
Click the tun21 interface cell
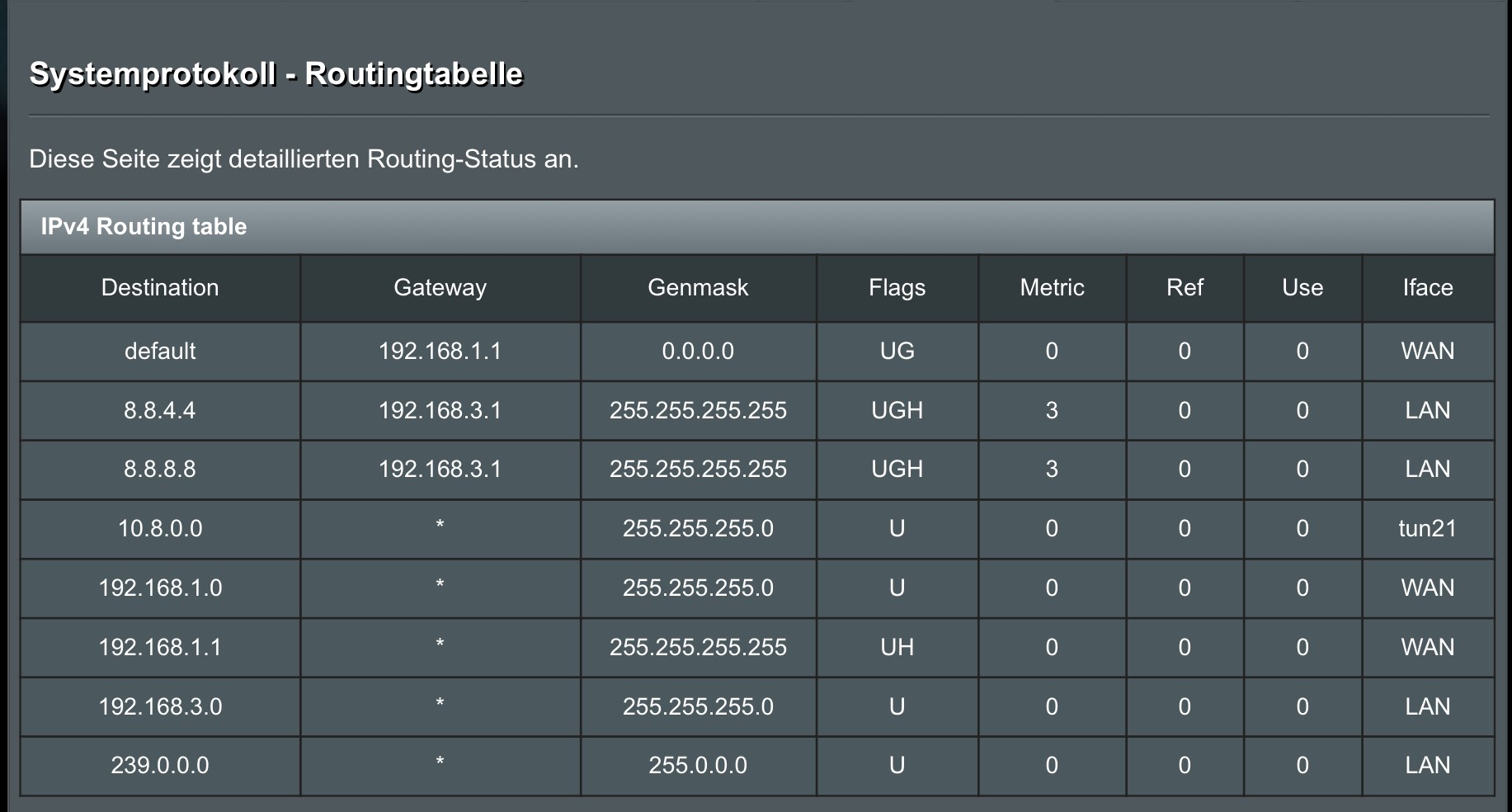tap(1428, 528)
